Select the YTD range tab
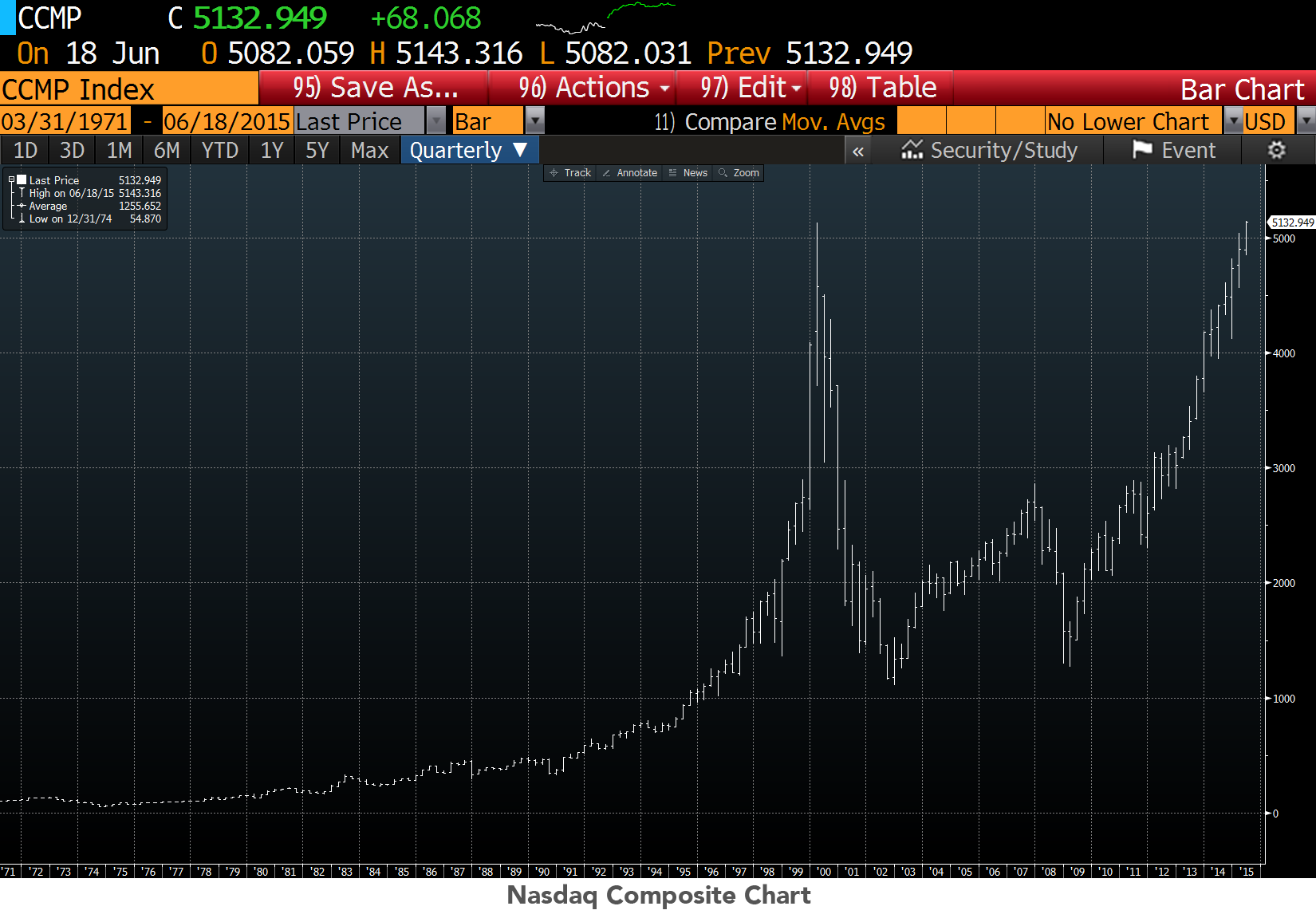The height and width of the screenshot is (918, 1316). coord(219,150)
